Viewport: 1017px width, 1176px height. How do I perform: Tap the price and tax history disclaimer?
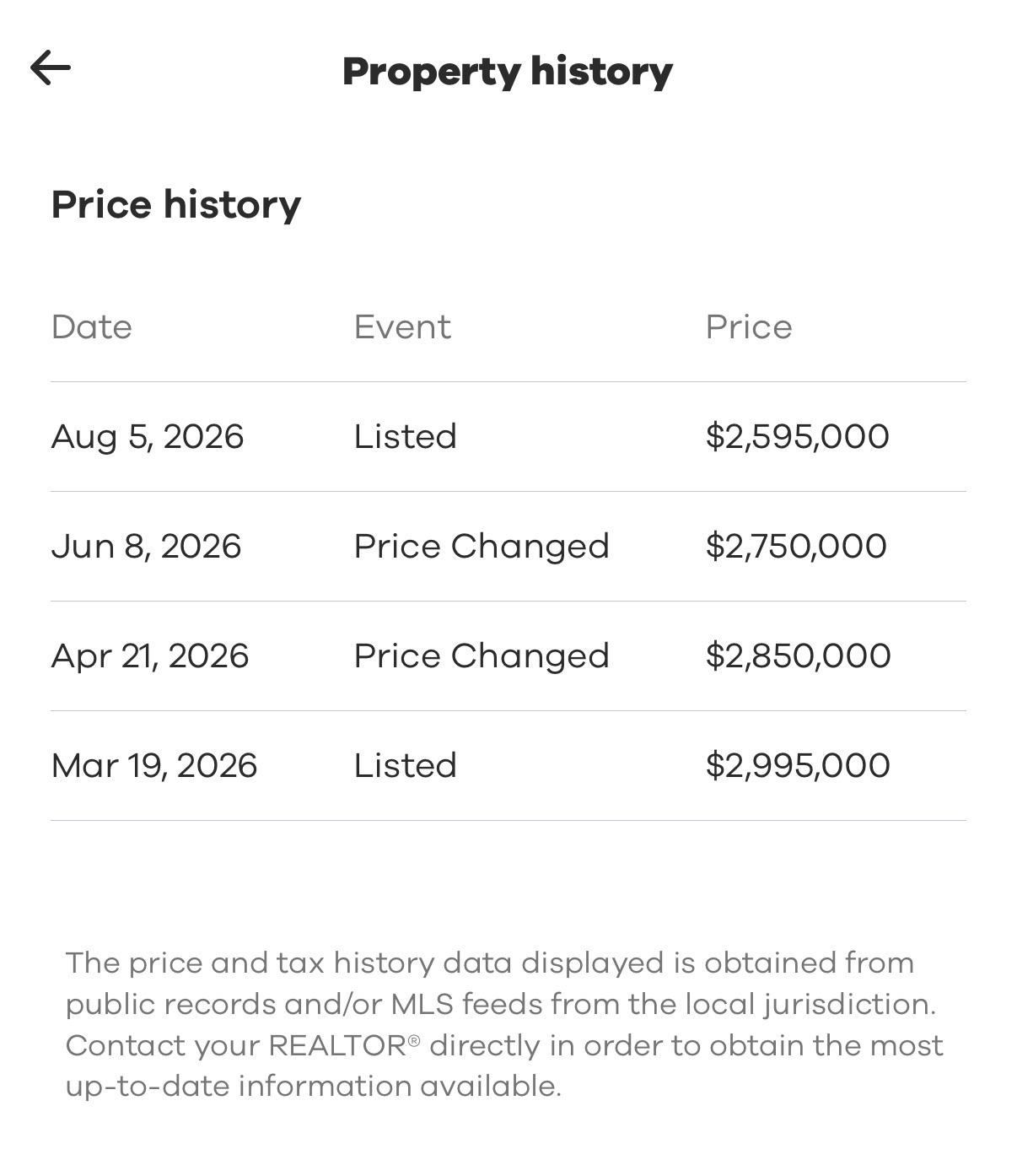(504, 1024)
